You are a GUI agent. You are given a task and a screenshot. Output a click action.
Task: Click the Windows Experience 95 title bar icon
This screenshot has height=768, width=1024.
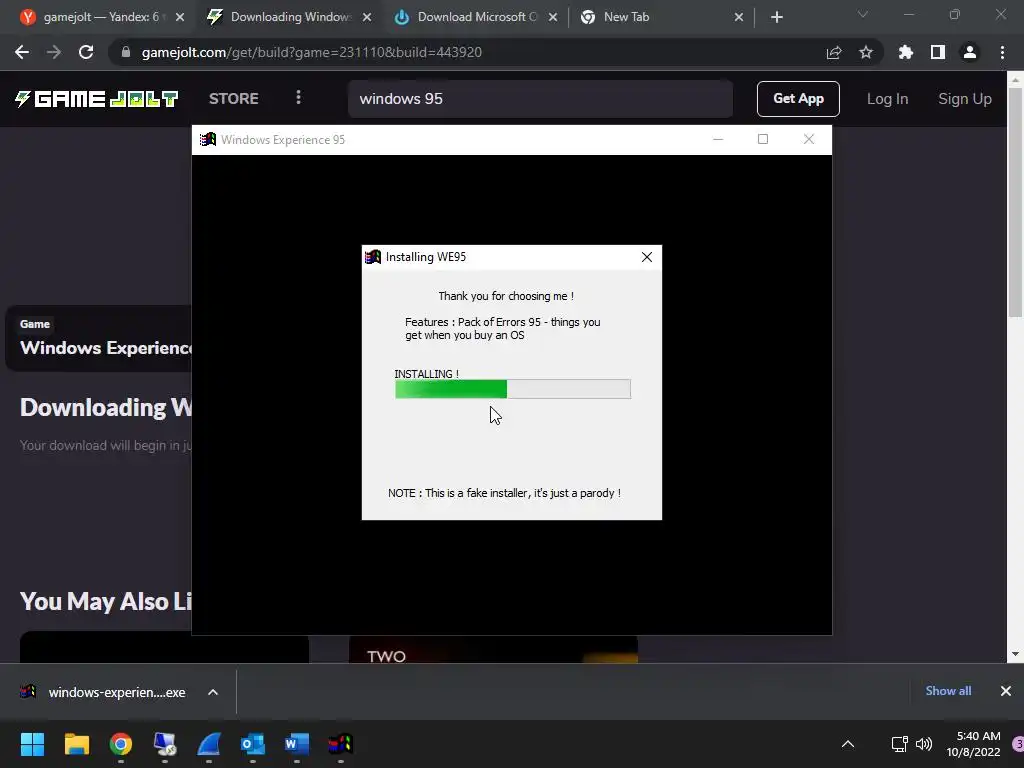click(x=208, y=140)
